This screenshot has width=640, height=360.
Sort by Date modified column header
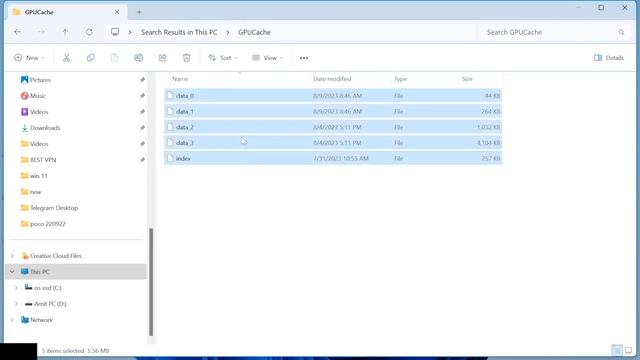point(332,79)
